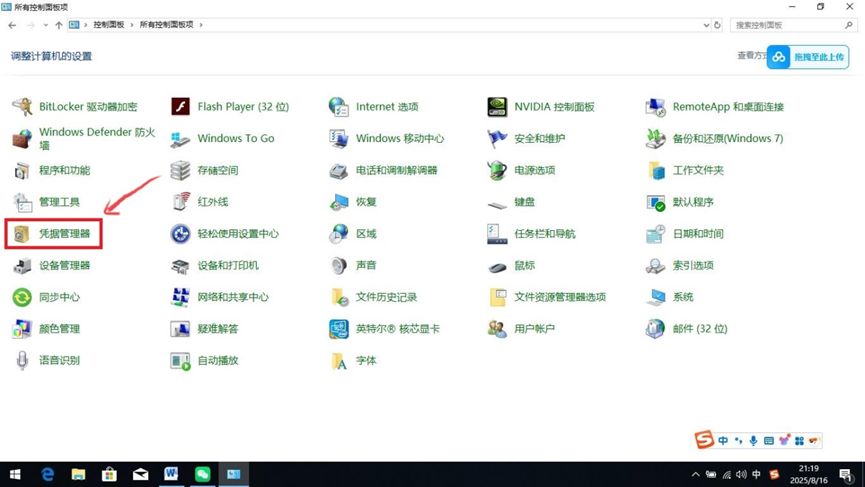Image resolution: width=865 pixels, height=487 pixels.
Task: Open the 区域 globe clock icon
Action: [338, 234]
